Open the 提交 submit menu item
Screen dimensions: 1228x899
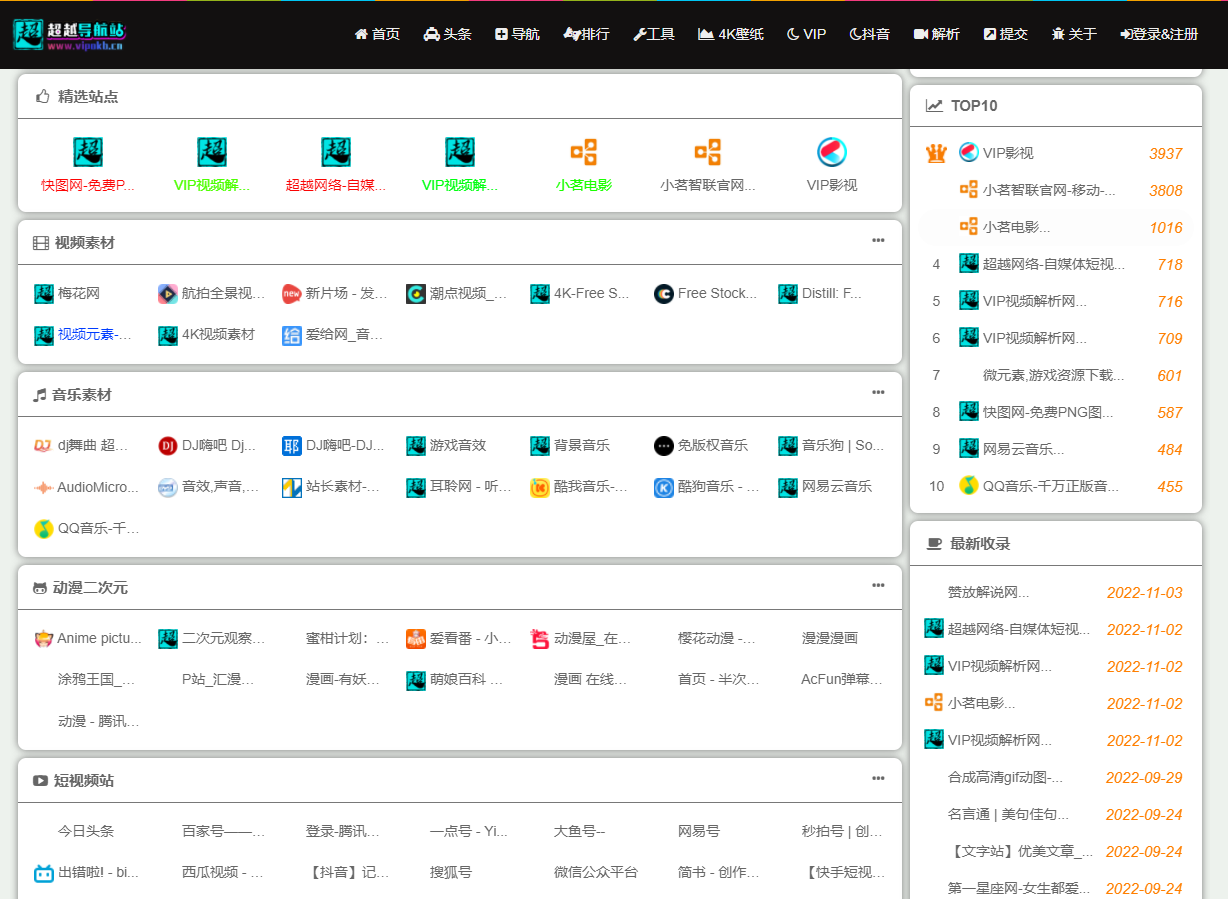click(1005, 34)
